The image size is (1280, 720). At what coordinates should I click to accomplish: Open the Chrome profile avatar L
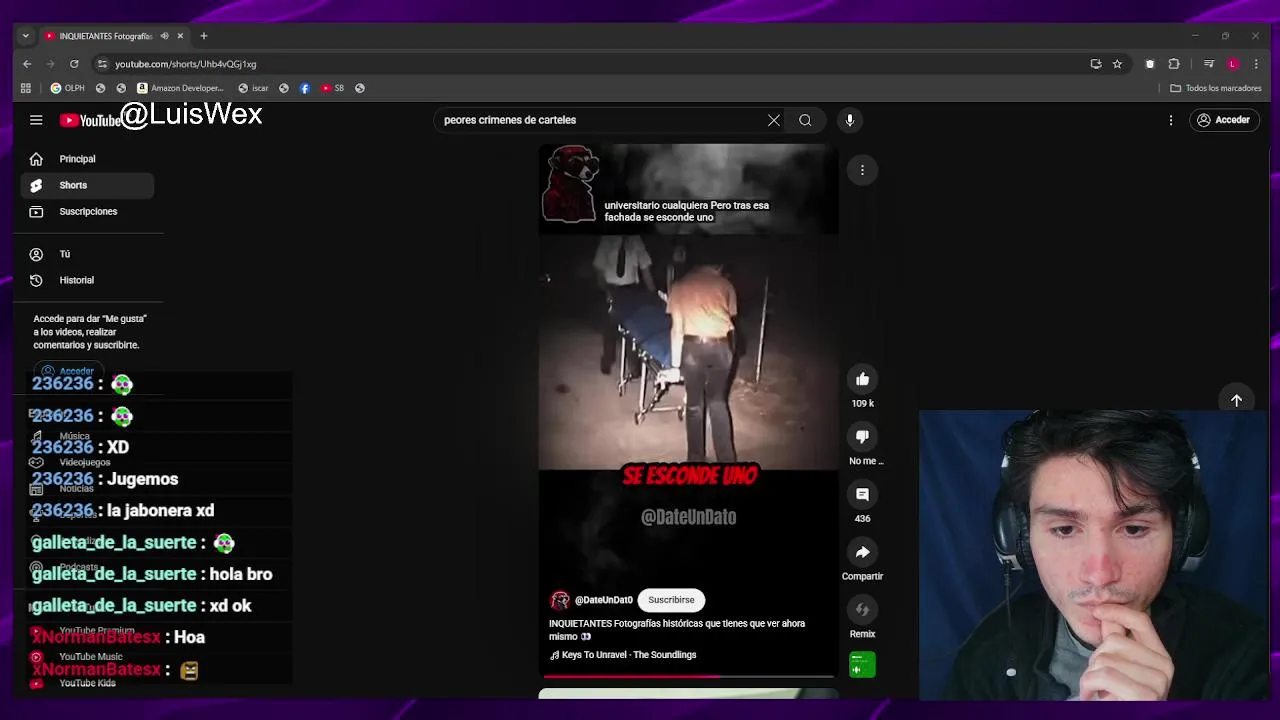pyautogui.click(x=1233, y=64)
